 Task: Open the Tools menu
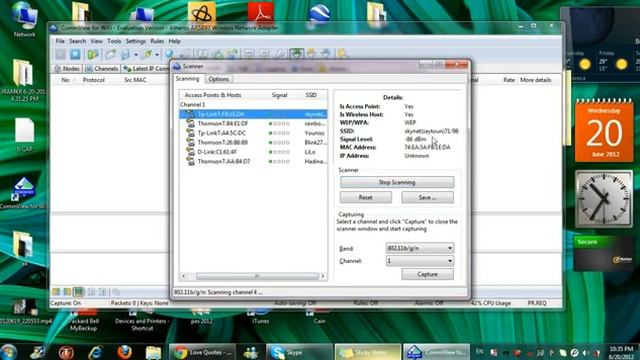[x=114, y=41]
